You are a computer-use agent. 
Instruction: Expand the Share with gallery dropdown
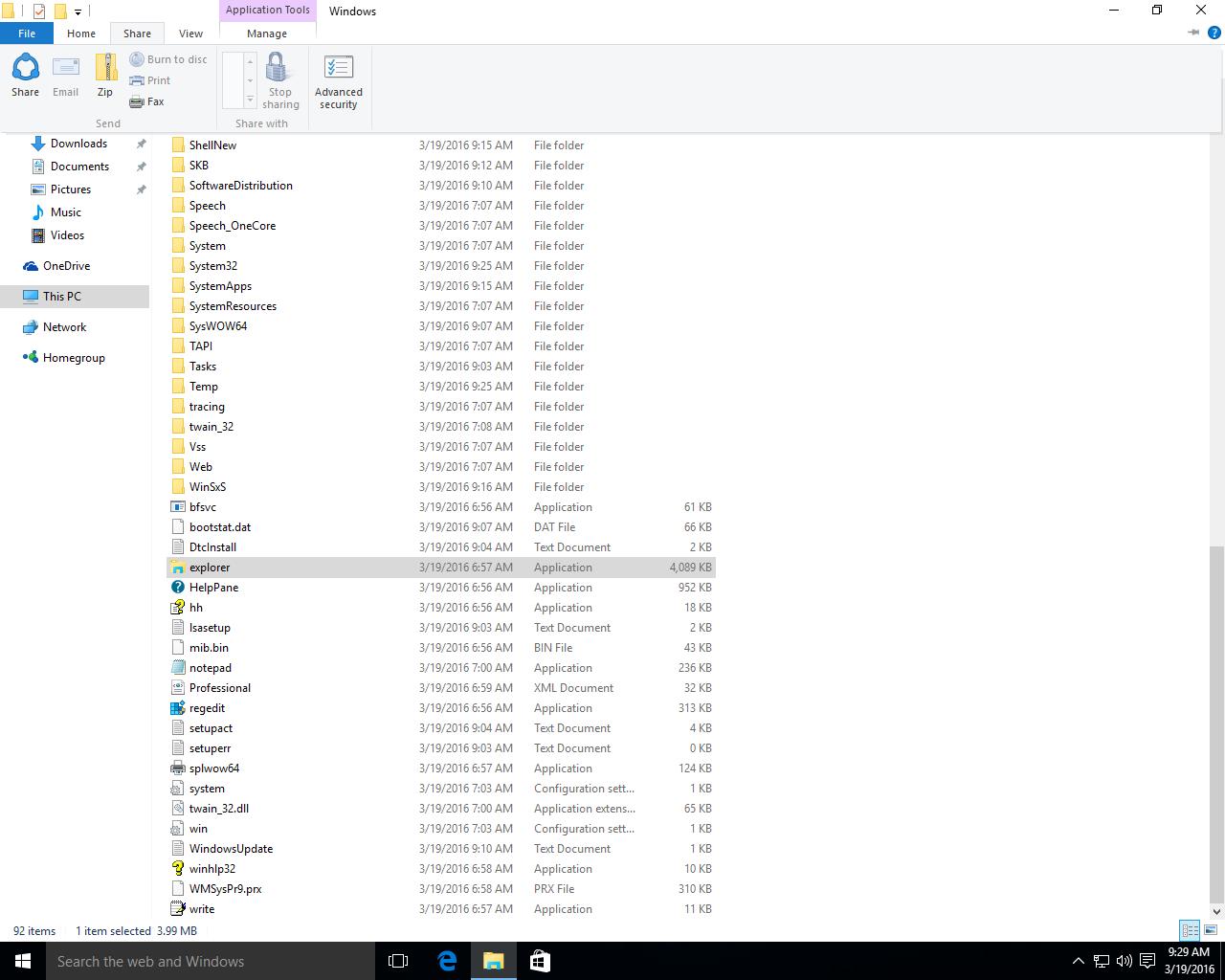tap(250, 100)
